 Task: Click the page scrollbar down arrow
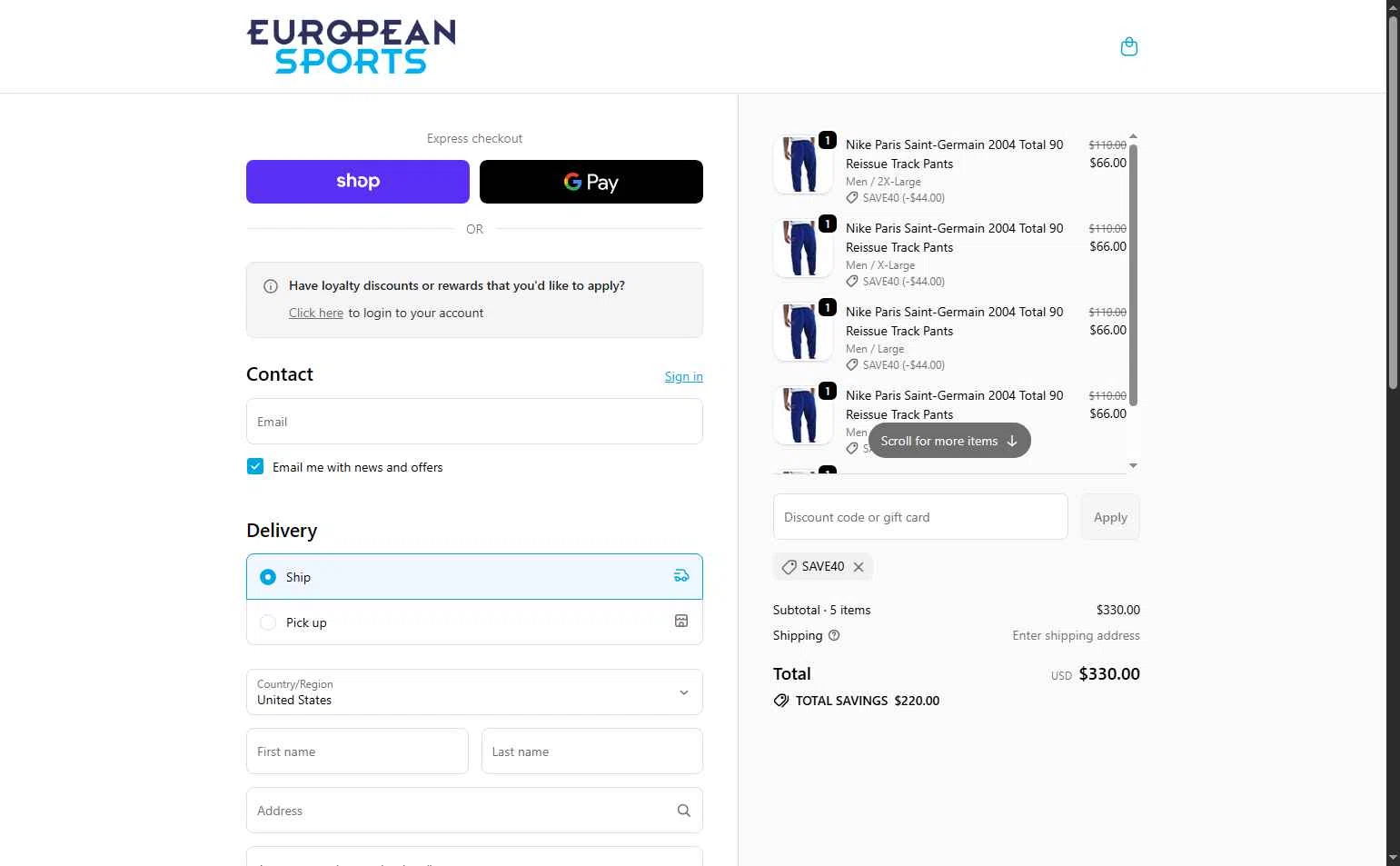(1393, 858)
